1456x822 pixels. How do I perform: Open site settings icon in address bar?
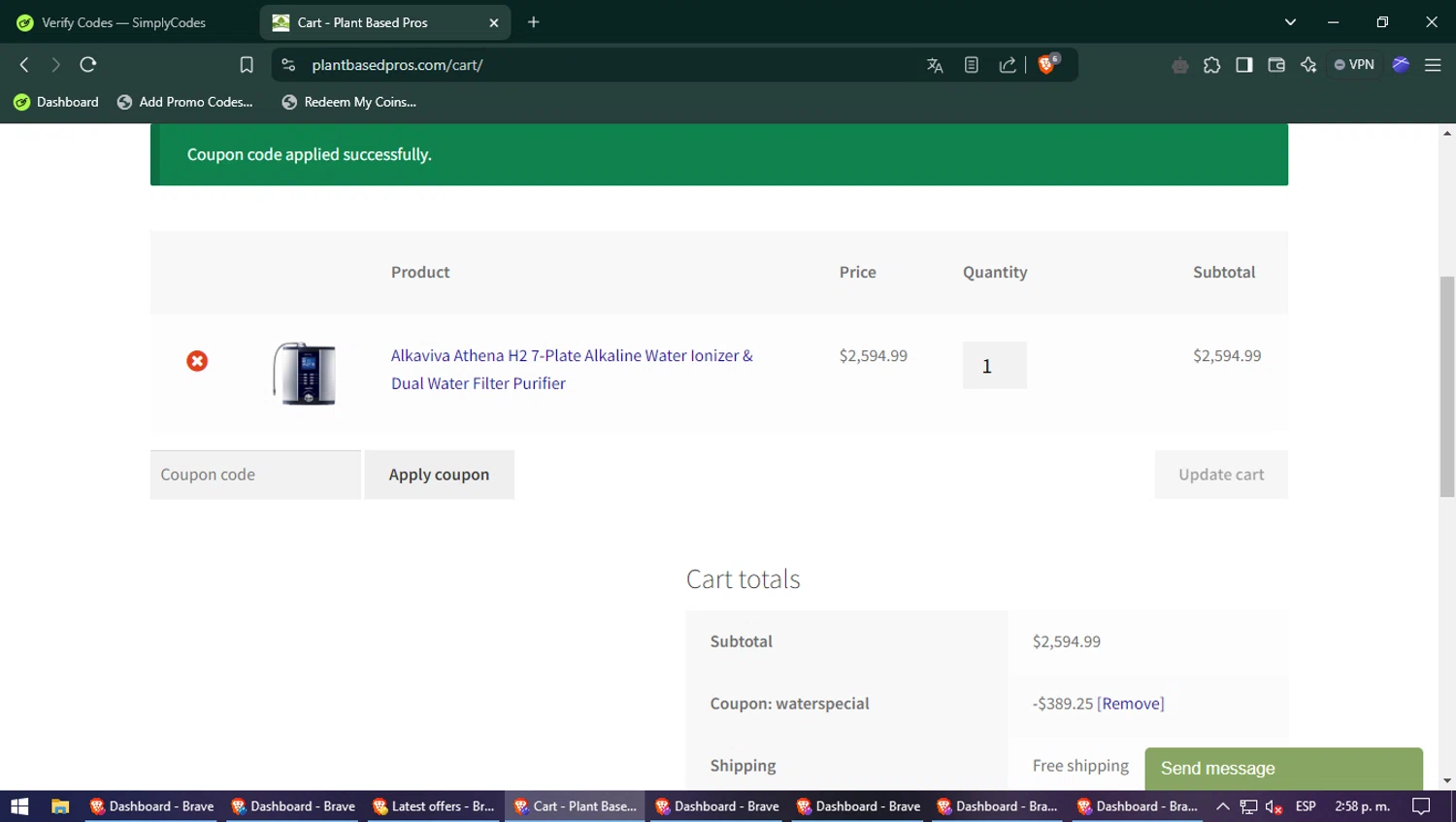288,65
